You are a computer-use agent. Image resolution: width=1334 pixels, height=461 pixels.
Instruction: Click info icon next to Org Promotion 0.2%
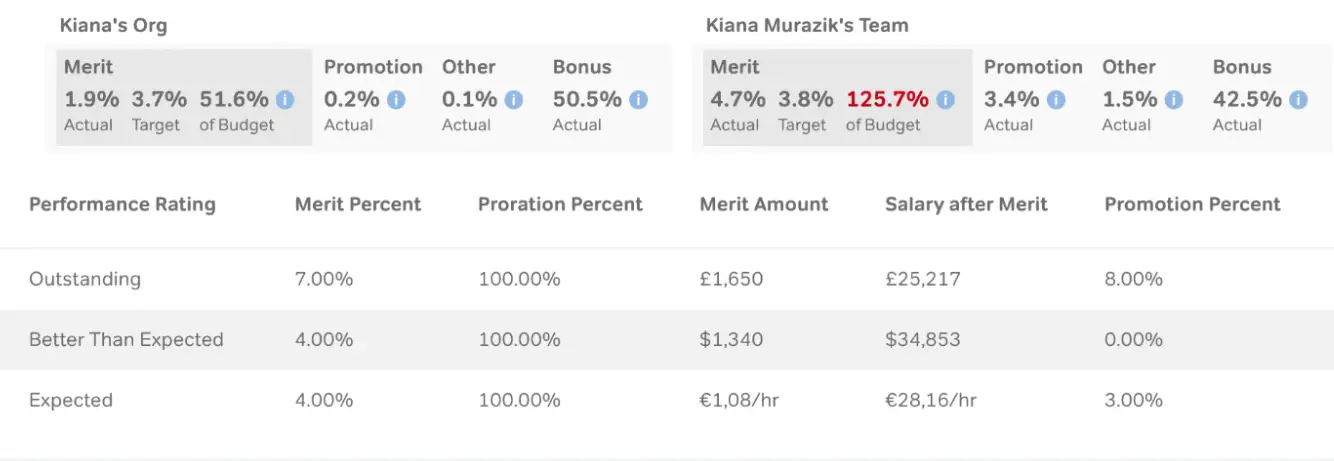click(x=396, y=100)
